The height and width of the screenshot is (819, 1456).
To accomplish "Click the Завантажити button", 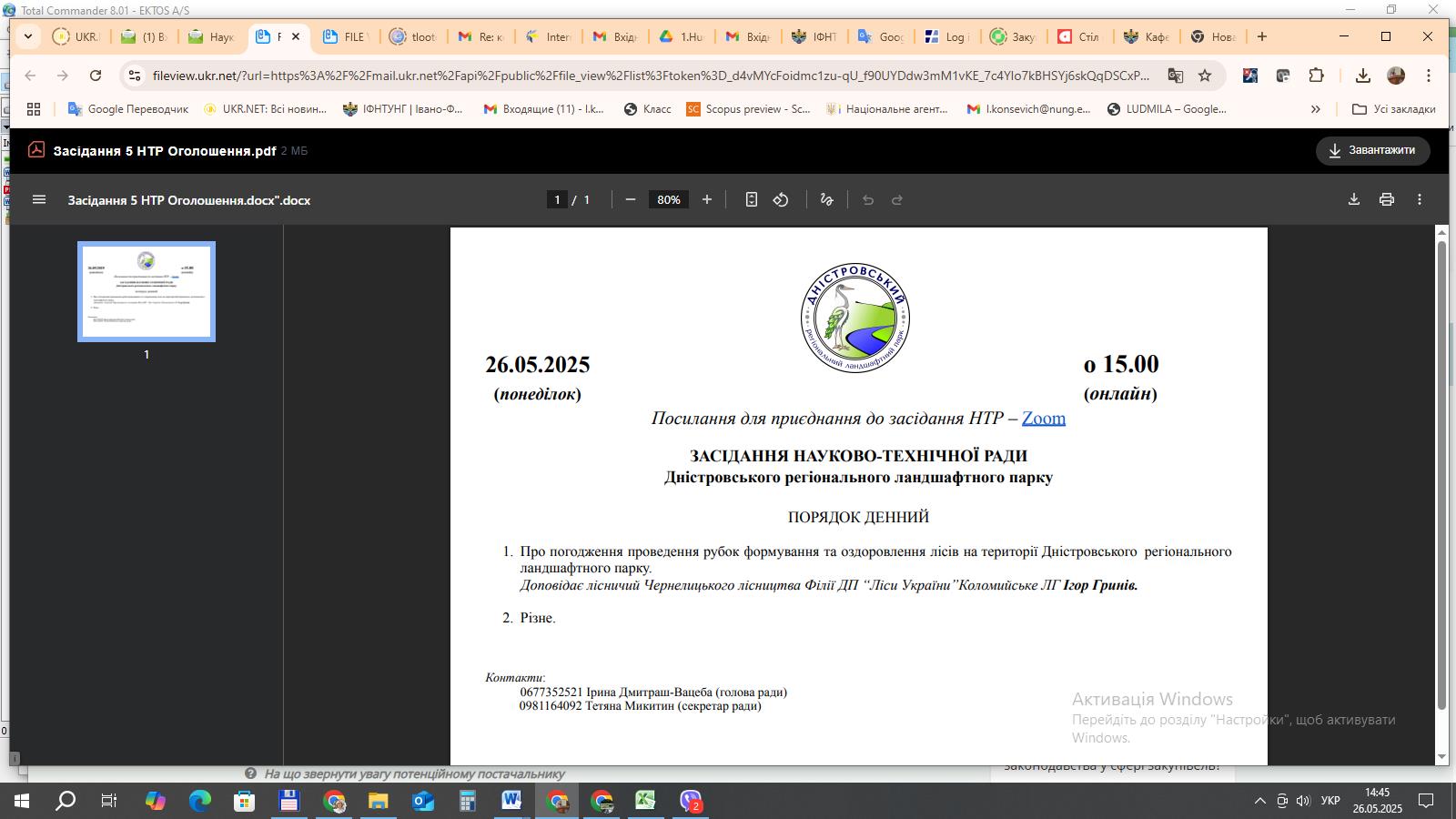I will [1372, 151].
